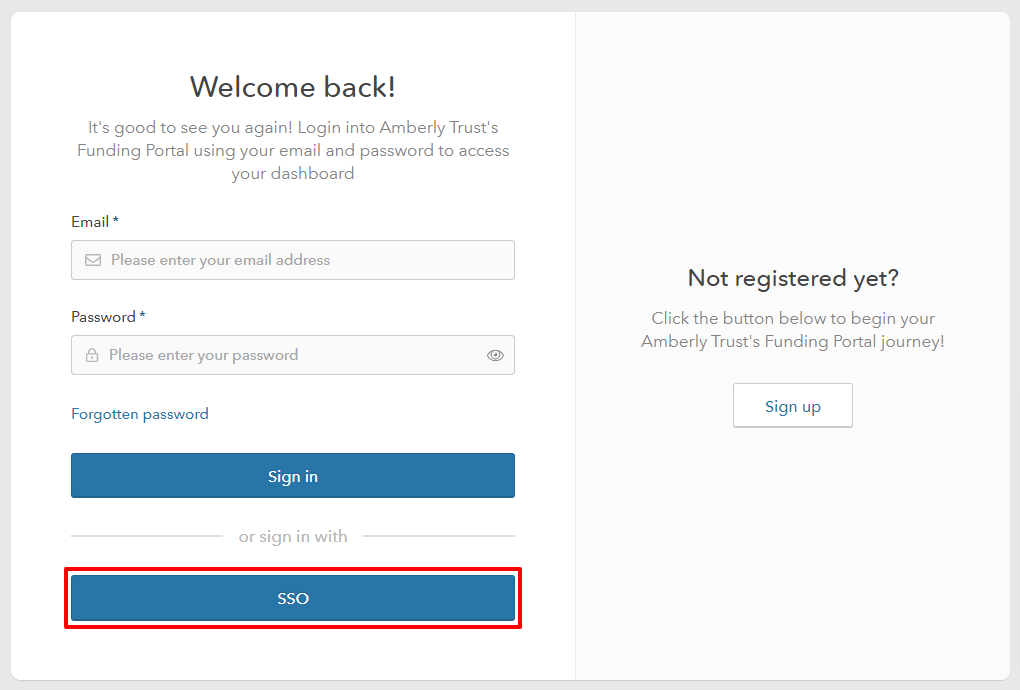
Task: Click the Not registered yet? heading
Action: tap(793, 278)
